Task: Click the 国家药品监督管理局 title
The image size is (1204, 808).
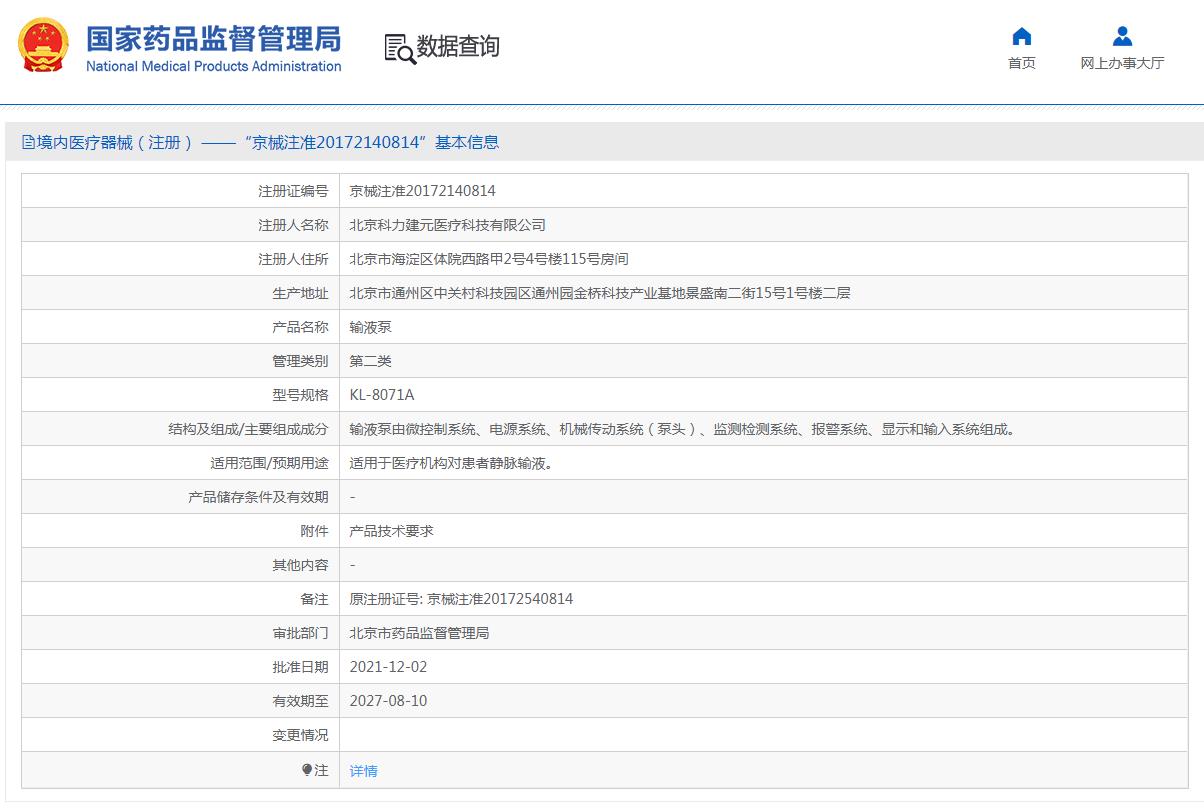Action: coord(214,39)
